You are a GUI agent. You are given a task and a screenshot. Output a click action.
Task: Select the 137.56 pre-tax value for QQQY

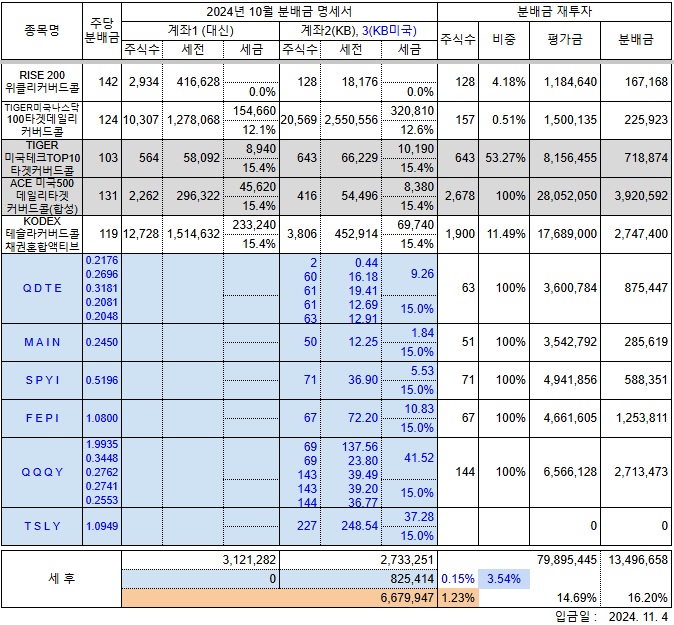[x=360, y=447]
